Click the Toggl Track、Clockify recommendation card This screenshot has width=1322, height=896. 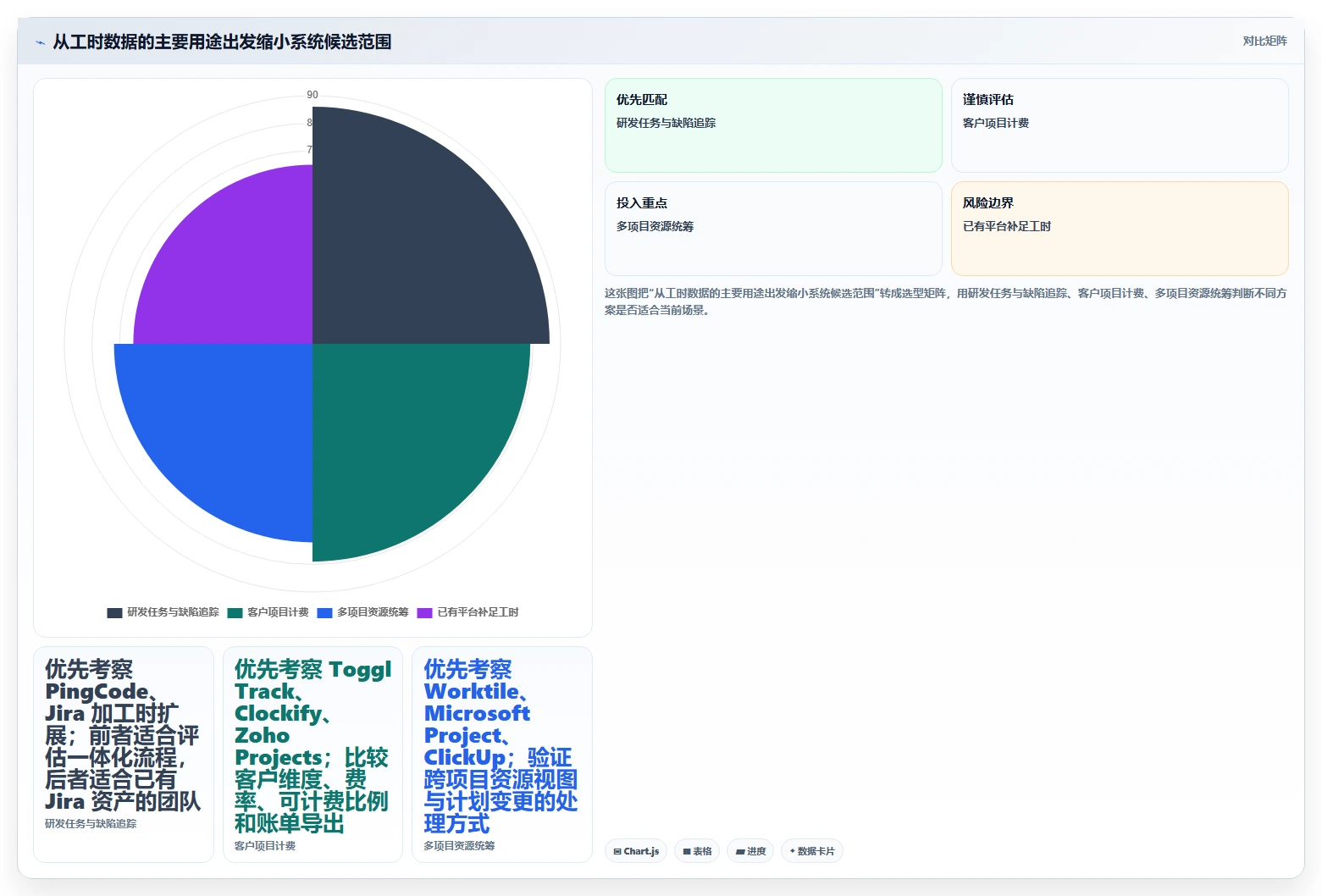(313, 755)
